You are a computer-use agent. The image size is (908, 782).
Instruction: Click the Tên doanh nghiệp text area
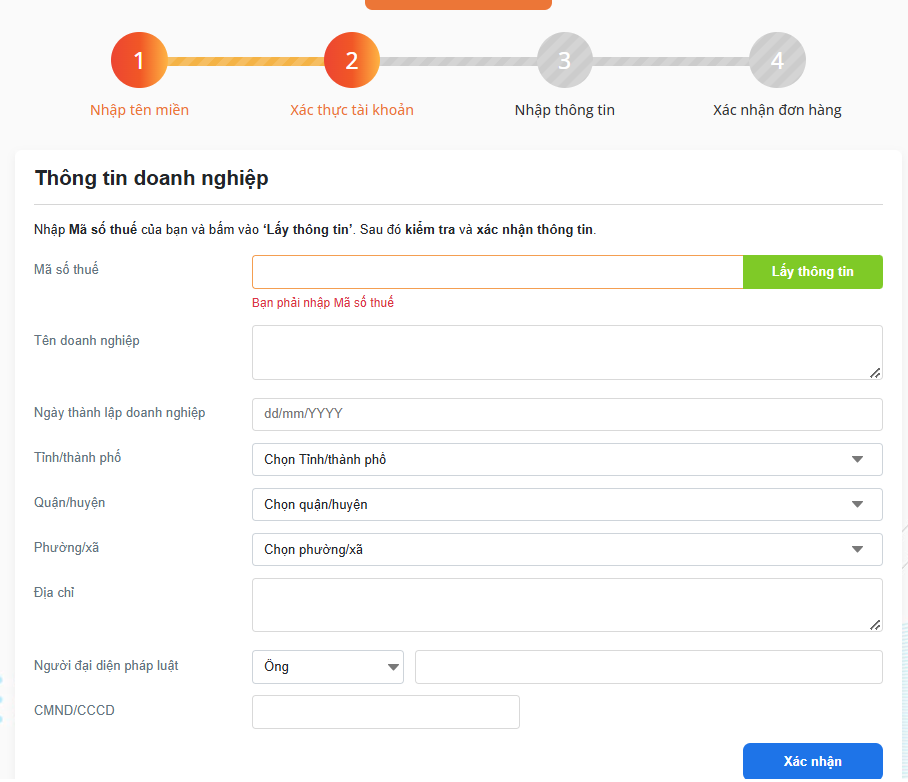[x=567, y=352]
